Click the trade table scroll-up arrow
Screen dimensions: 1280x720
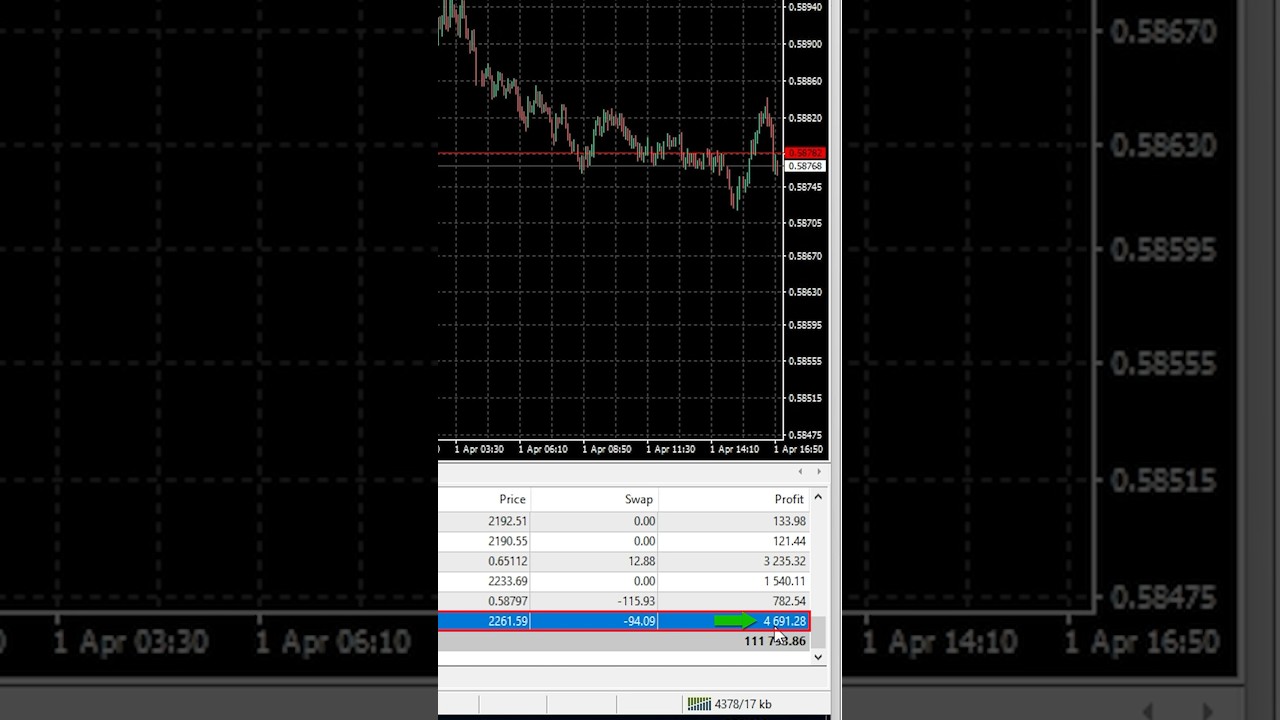click(x=818, y=497)
